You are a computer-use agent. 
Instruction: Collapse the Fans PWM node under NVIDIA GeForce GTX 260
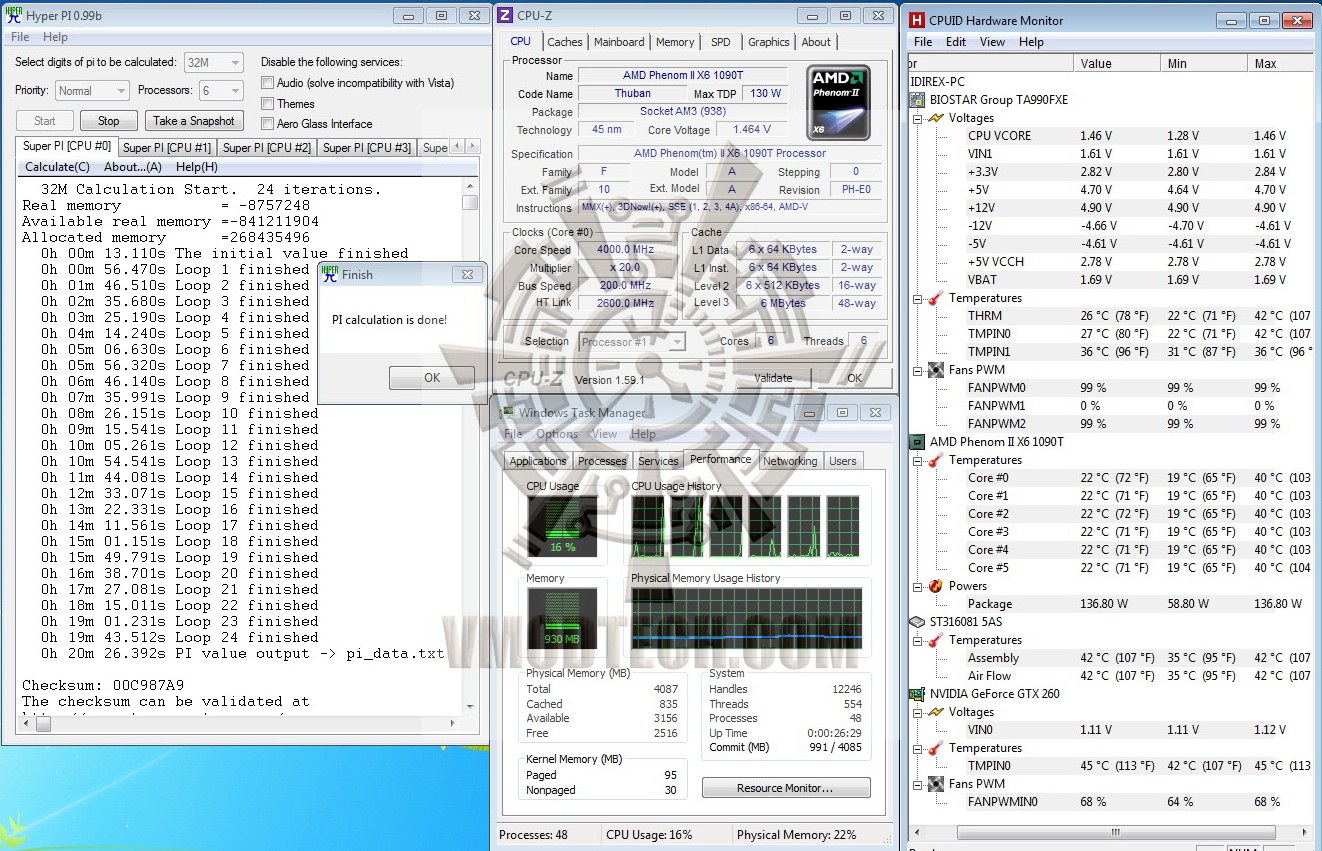click(x=918, y=784)
